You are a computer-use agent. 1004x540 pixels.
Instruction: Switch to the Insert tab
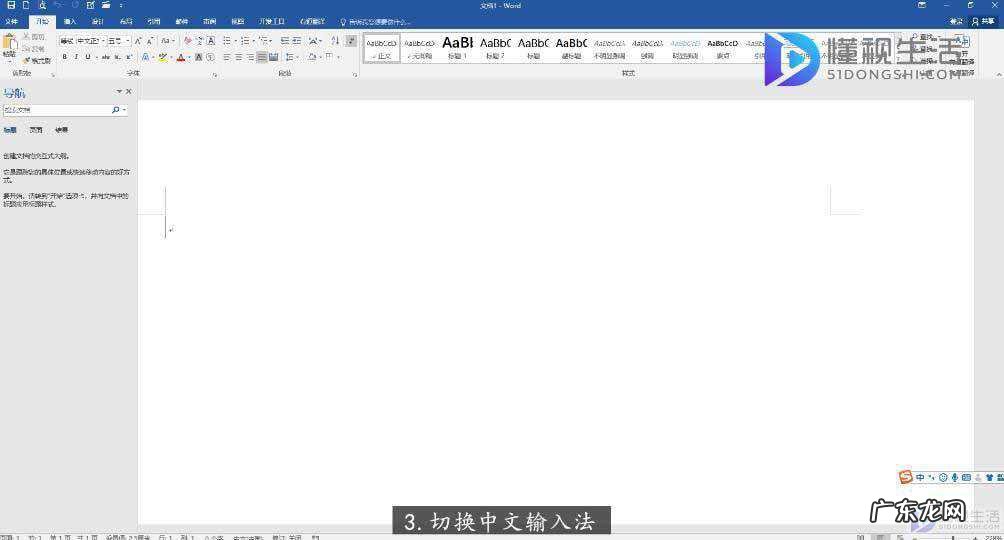pos(70,22)
